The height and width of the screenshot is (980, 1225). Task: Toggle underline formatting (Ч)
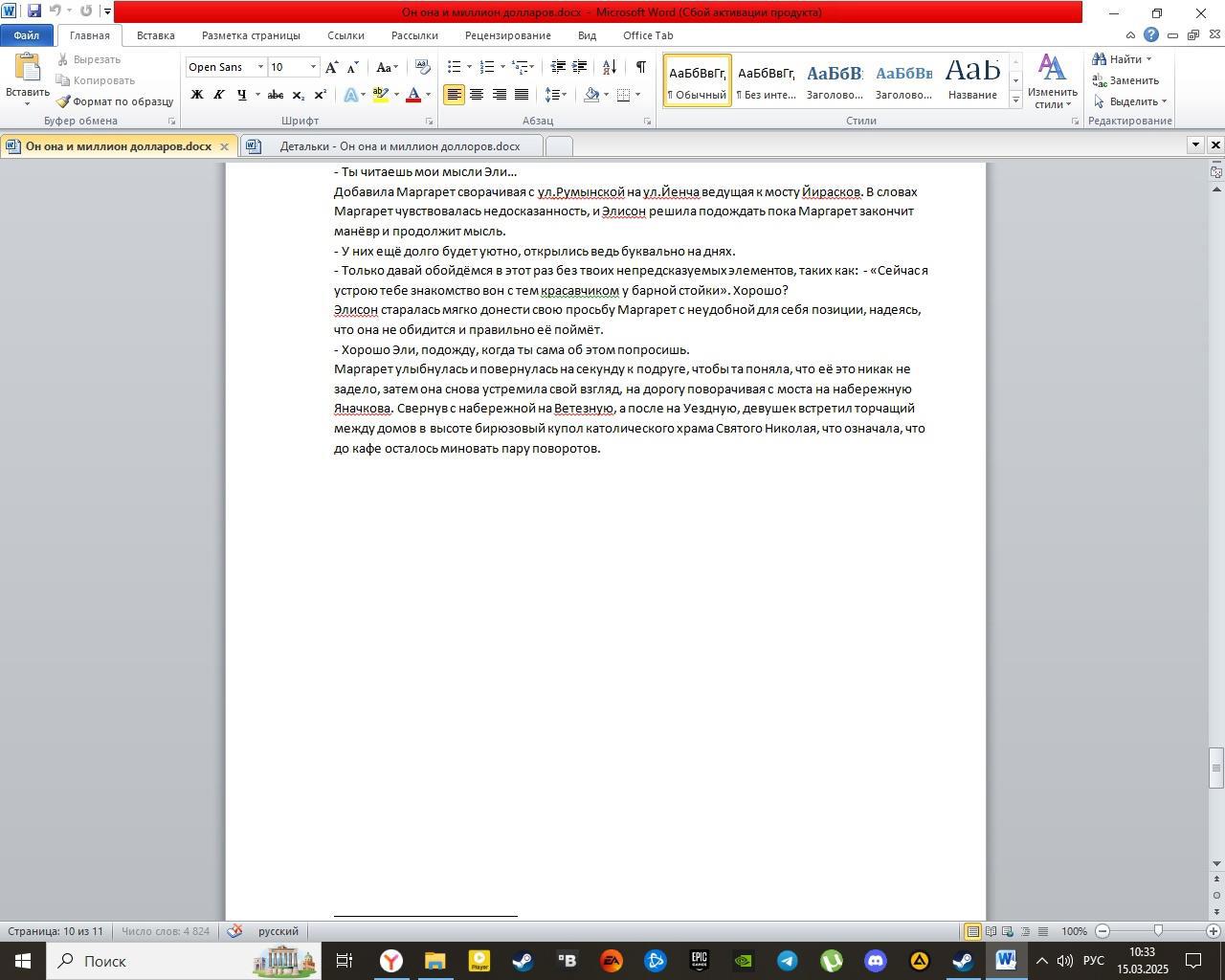click(x=241, y=95)
